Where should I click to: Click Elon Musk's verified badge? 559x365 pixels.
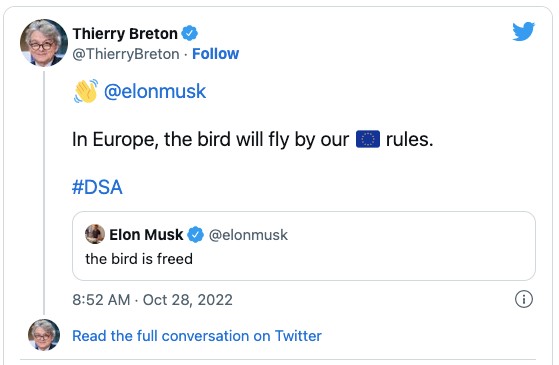[x=195, y=235]
